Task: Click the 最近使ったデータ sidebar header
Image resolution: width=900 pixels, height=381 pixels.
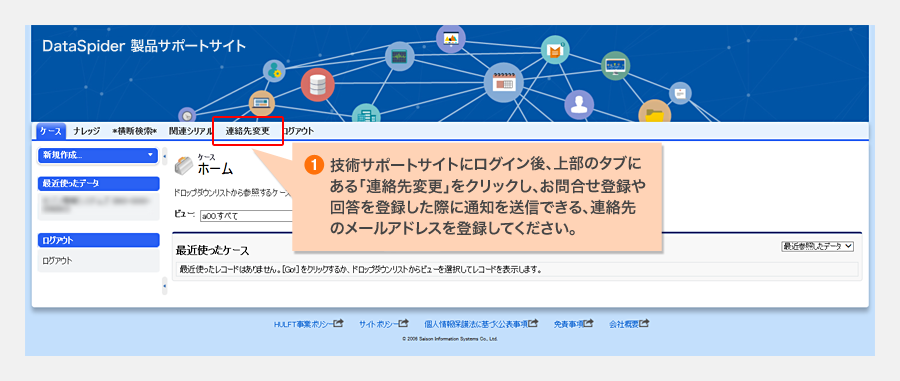Action: coord(98,183)
